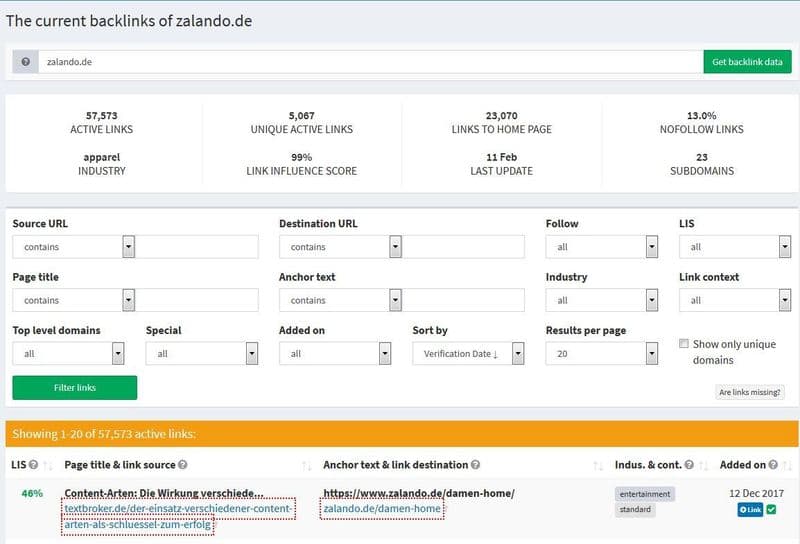Click the Filter links button
Viewport: 800px width, 544px height.
pos(74,387)
